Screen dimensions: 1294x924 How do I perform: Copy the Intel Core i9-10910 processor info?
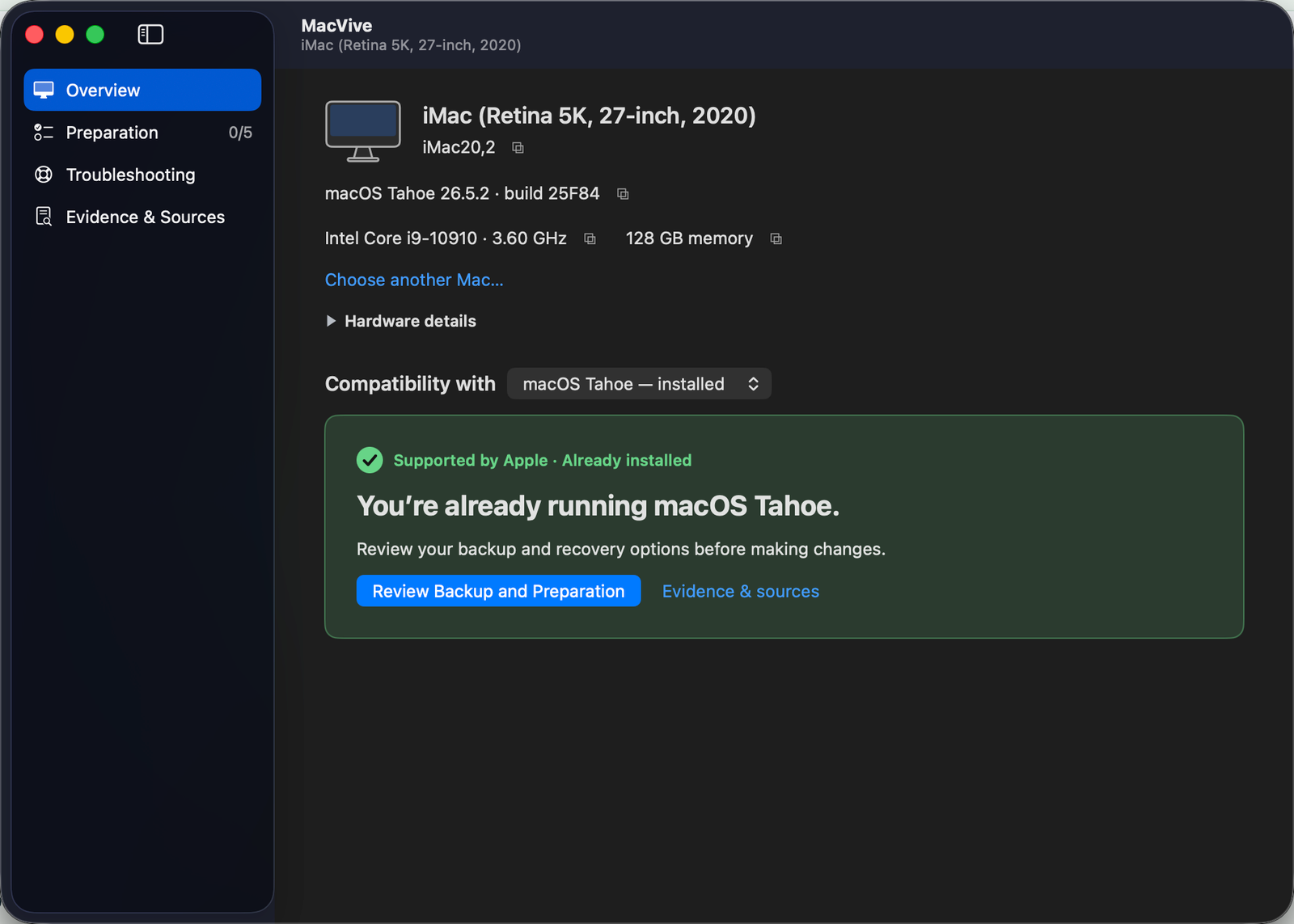590,239
